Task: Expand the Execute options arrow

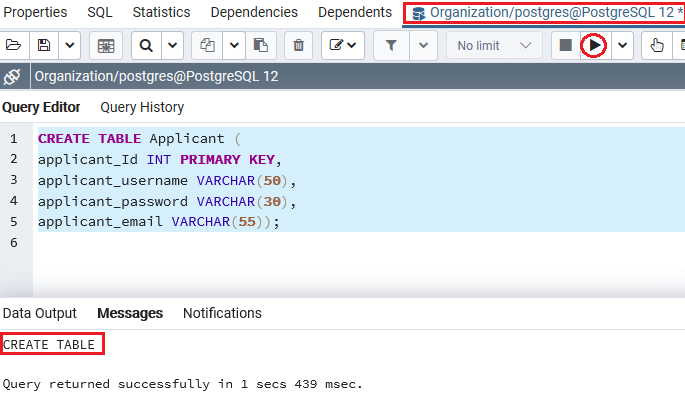Action: (623, 45)
